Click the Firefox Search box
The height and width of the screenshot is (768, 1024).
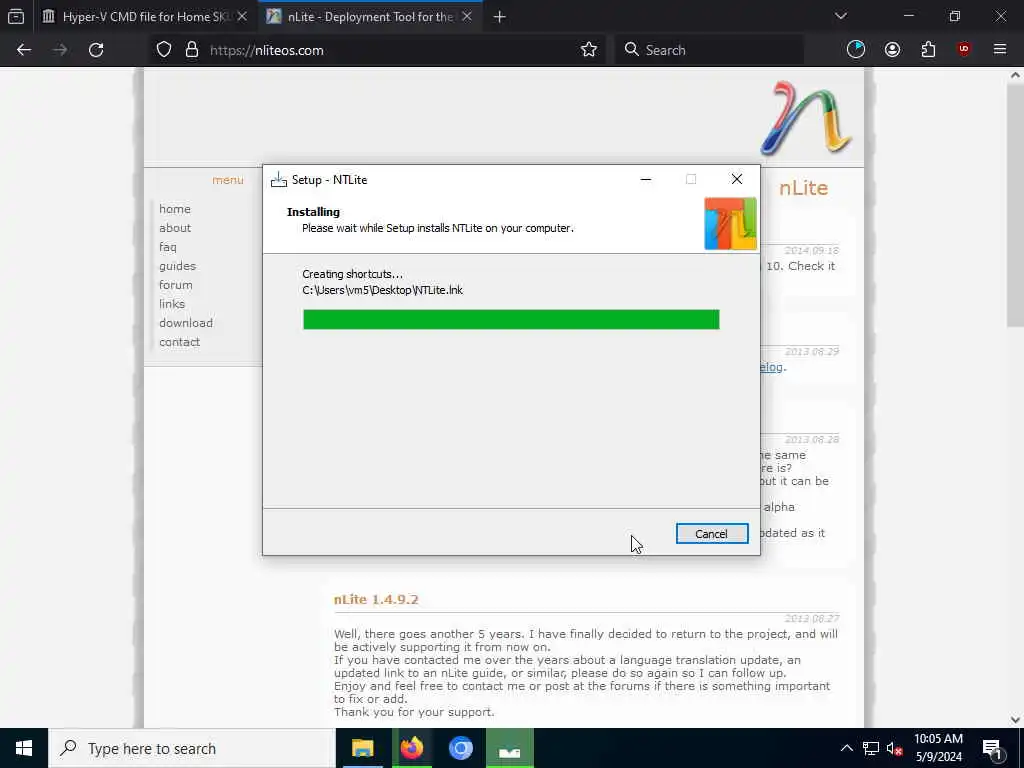click(x=709, y=50)
